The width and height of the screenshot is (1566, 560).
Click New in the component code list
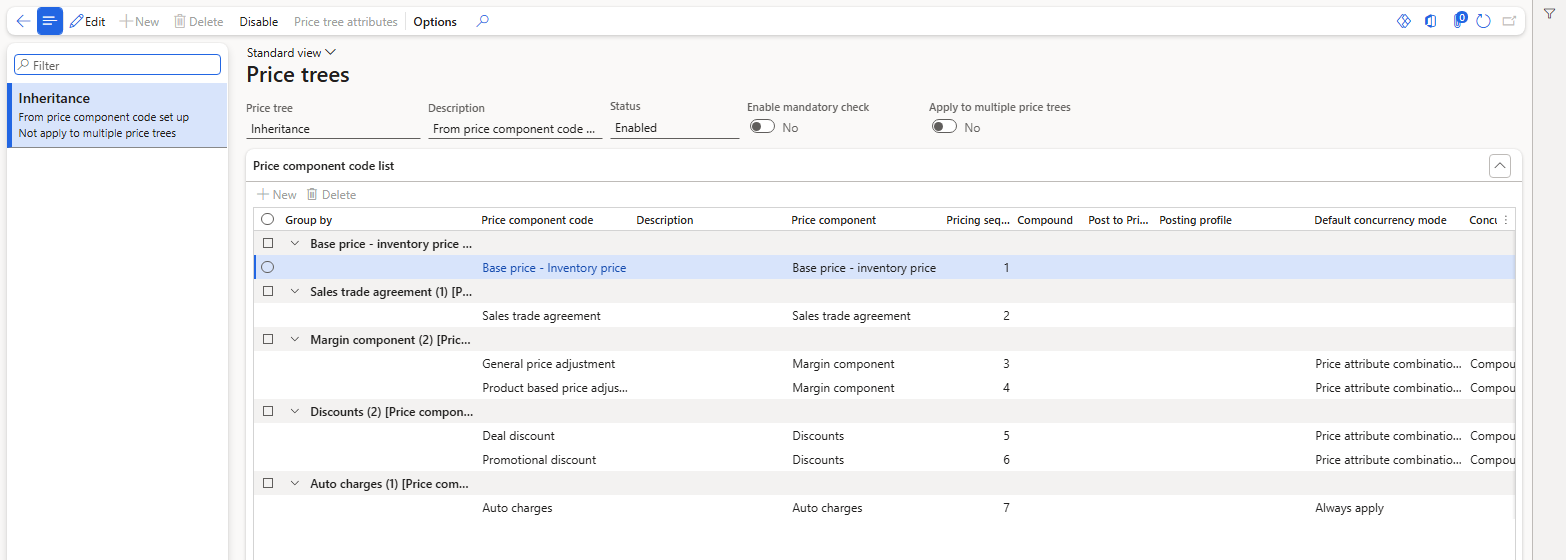pos(277,195)
